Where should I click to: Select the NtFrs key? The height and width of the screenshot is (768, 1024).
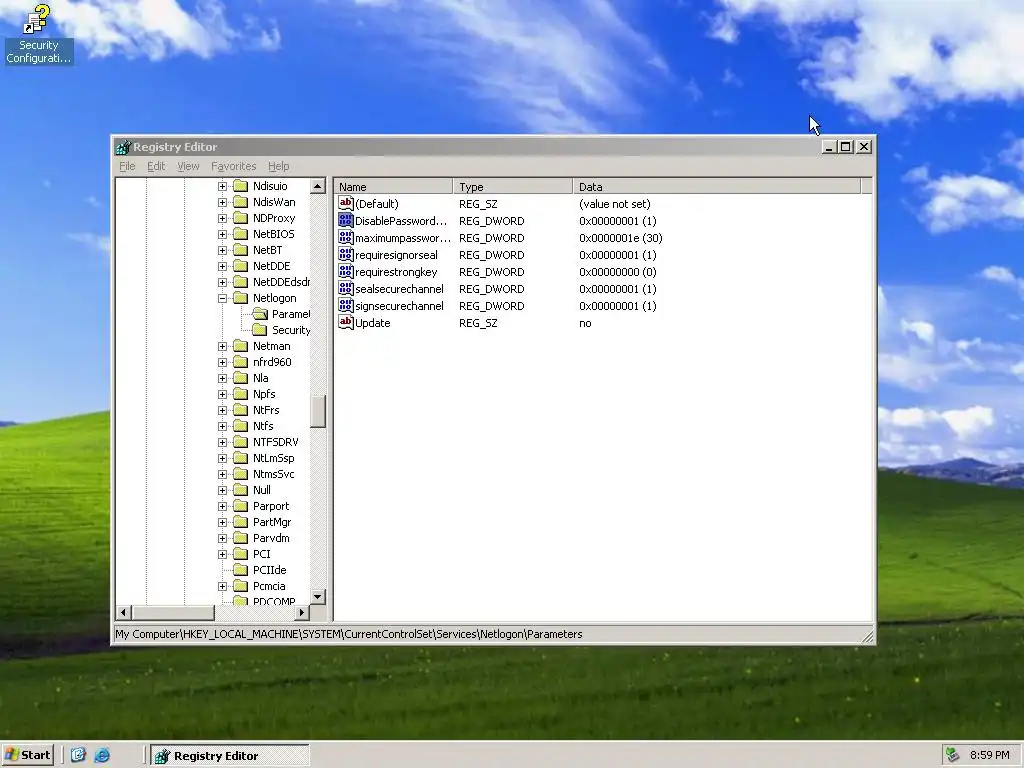click(266, 410)
